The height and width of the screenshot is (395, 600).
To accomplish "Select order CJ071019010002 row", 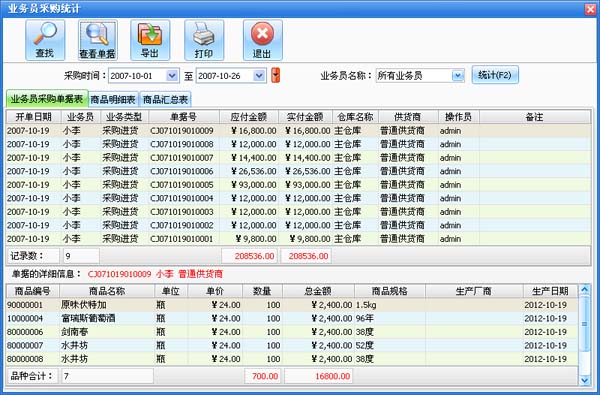I will [x=298, y=225].
